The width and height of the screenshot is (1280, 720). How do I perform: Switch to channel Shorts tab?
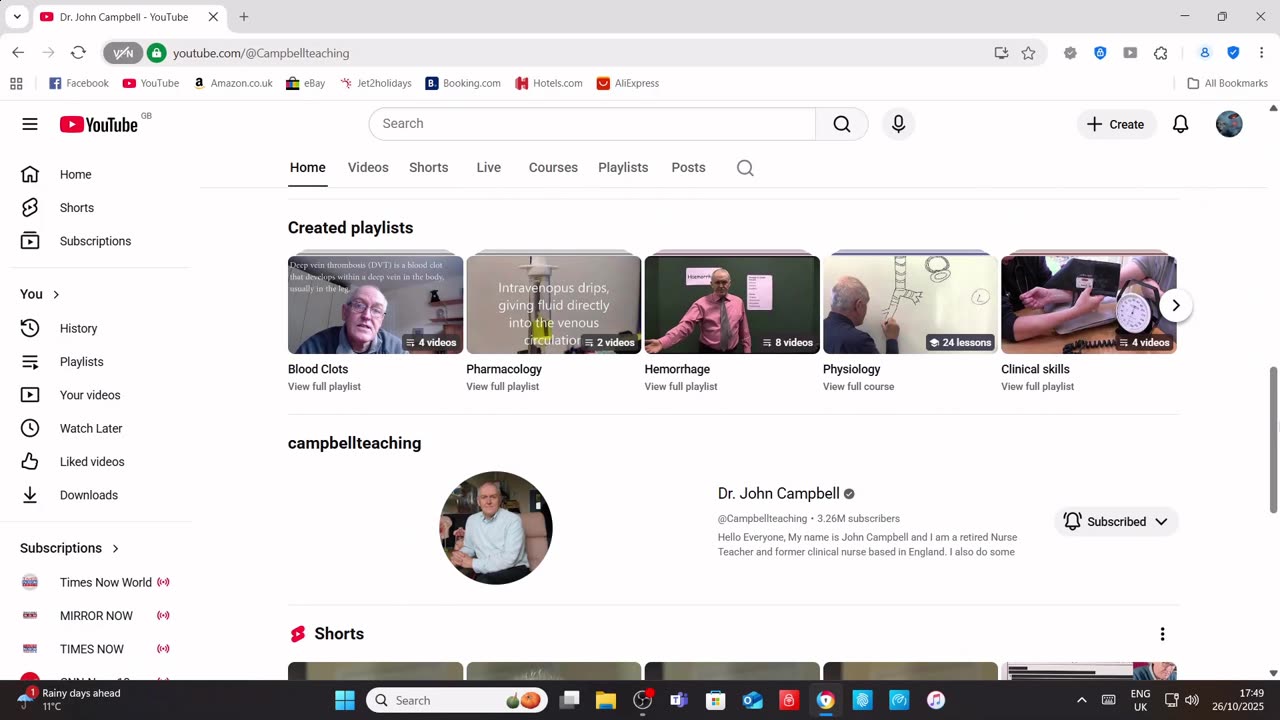coord(428,168)
